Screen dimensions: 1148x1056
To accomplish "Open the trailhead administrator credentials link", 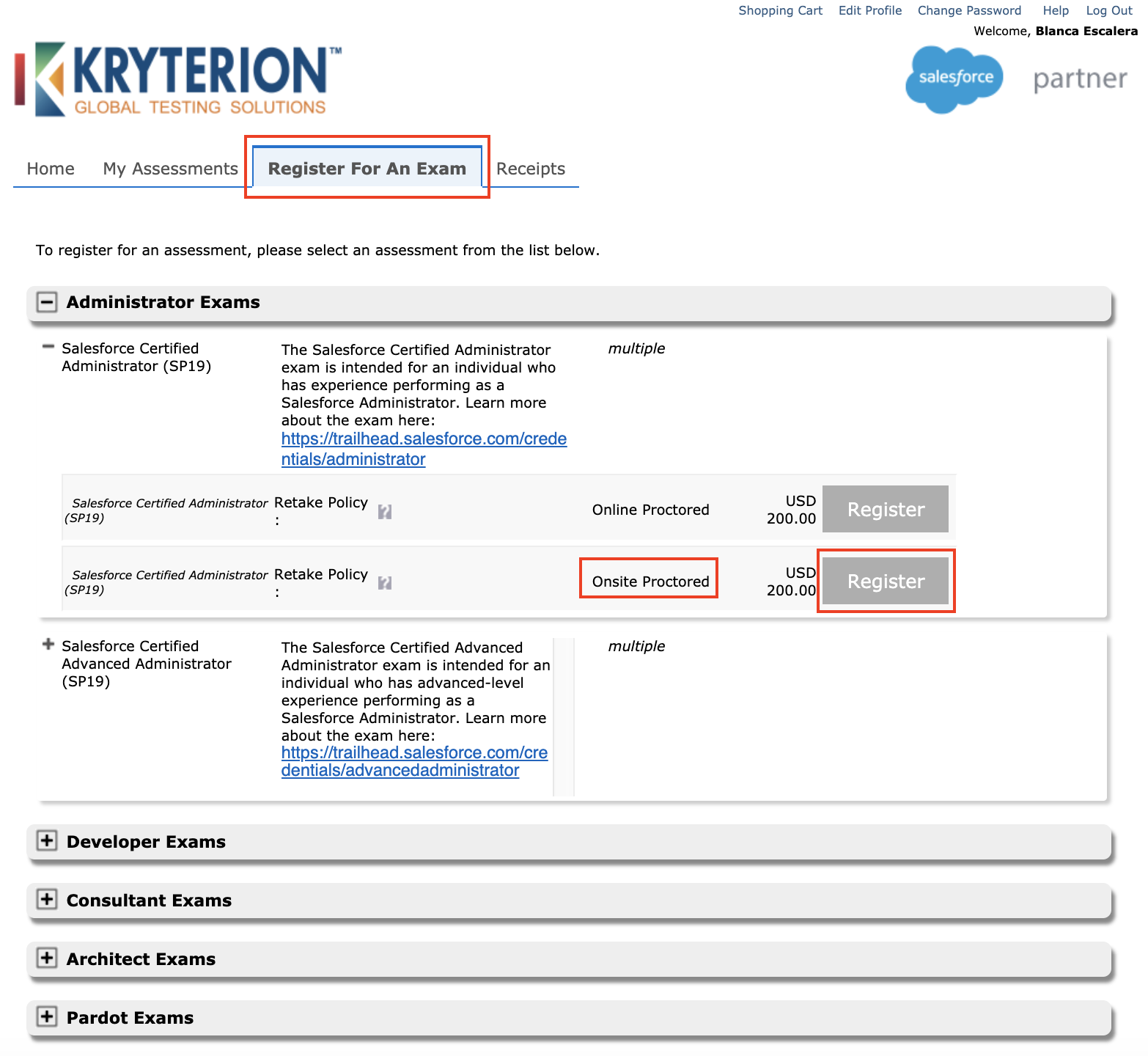I will [x=423, y=439].
